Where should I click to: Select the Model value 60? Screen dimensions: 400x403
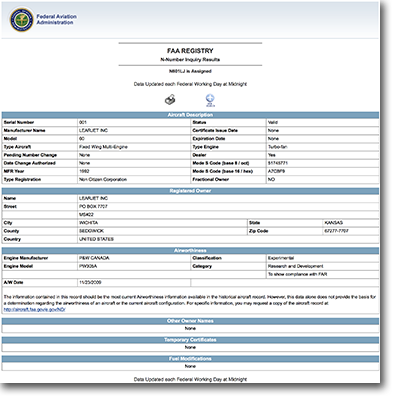click(82, 139)
